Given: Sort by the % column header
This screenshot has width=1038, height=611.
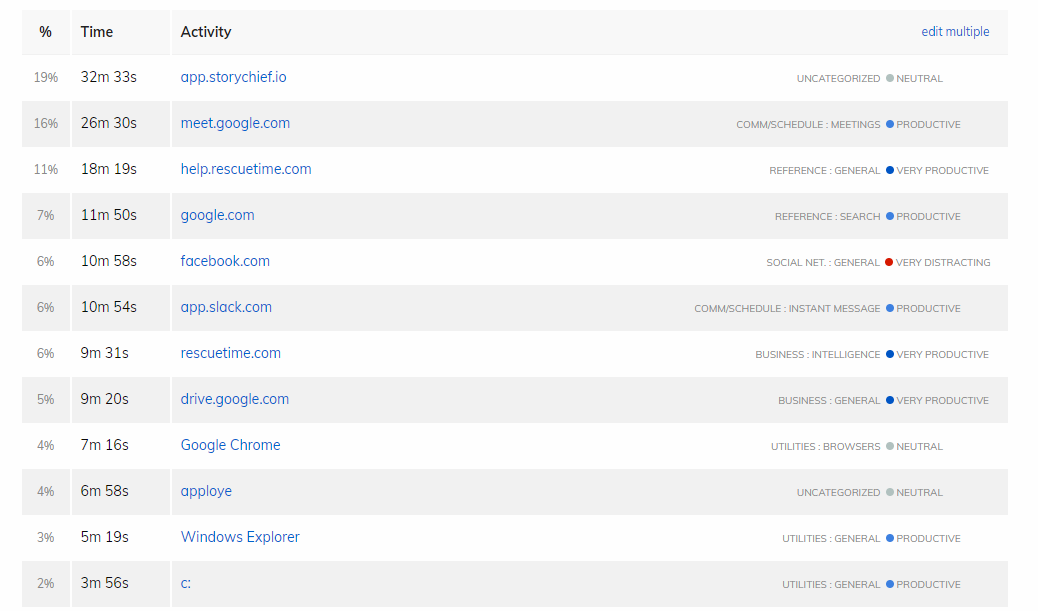Looking at the screenshot, I should (45, 32).
